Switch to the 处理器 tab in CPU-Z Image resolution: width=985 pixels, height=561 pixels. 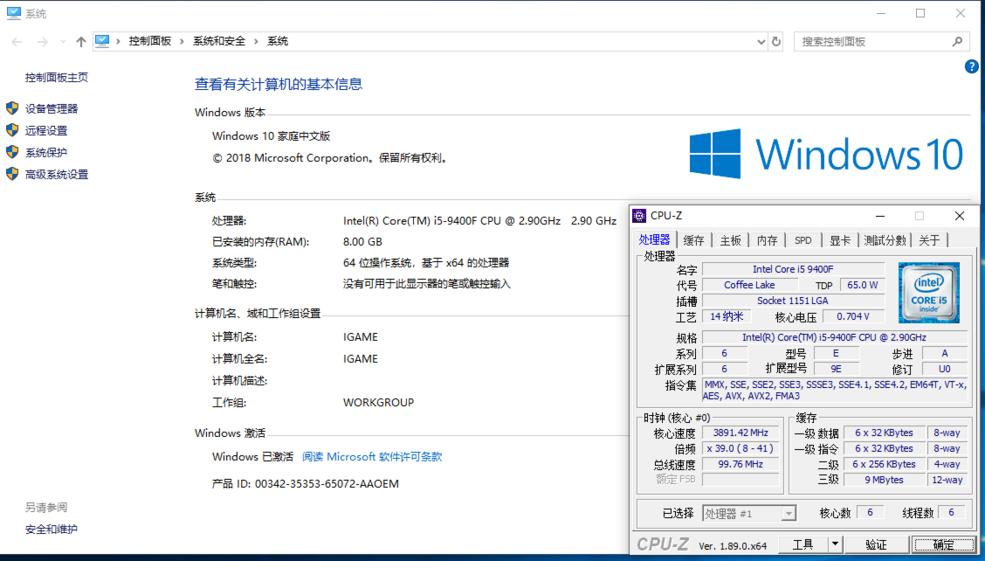655,240
